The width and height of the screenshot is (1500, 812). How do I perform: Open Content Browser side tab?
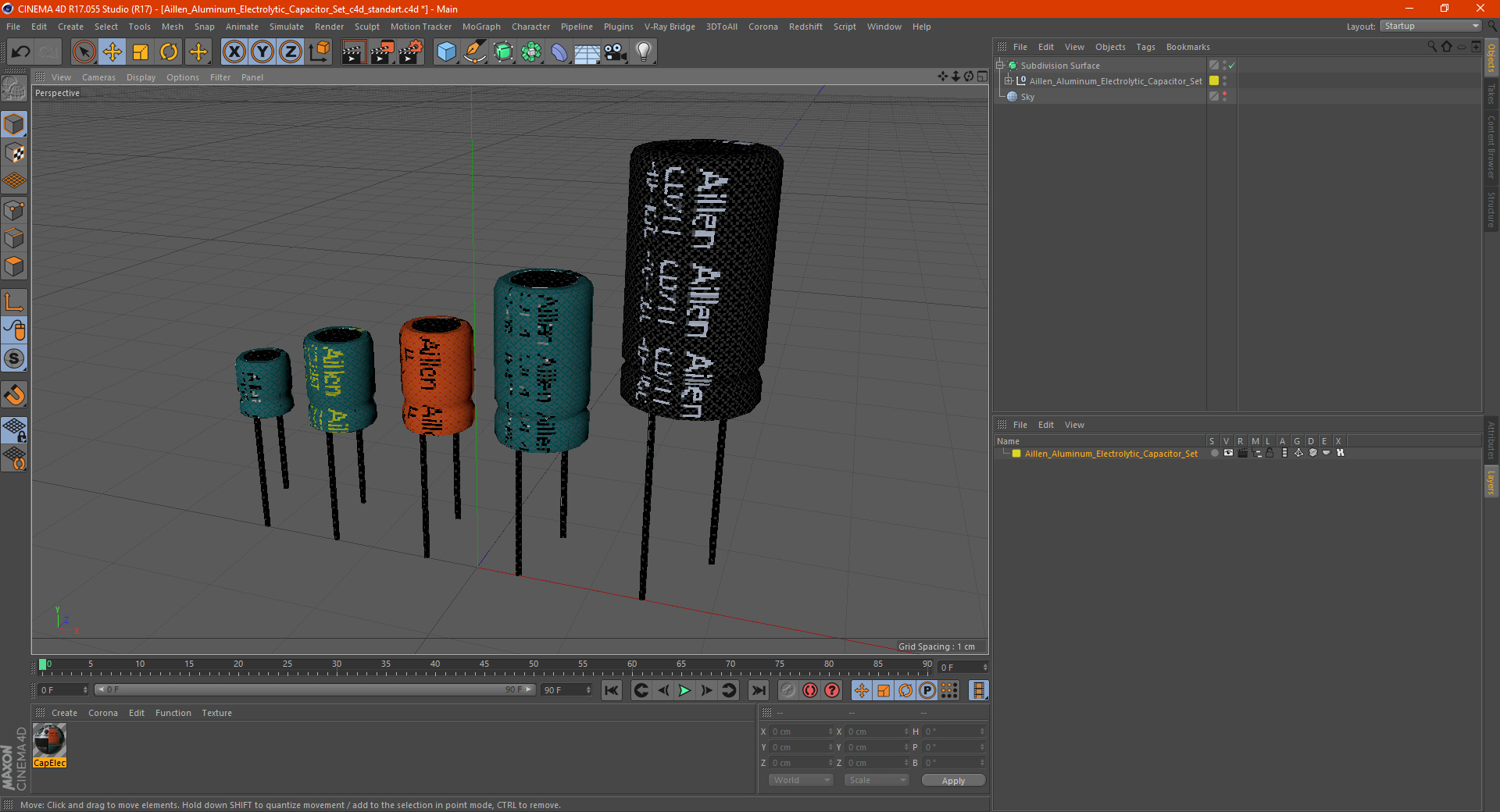(x=1491, y=148)
